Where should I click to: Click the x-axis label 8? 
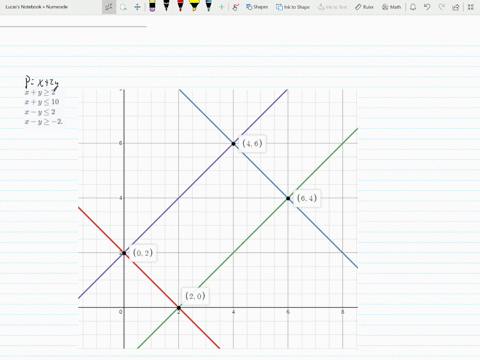(343, 312)
